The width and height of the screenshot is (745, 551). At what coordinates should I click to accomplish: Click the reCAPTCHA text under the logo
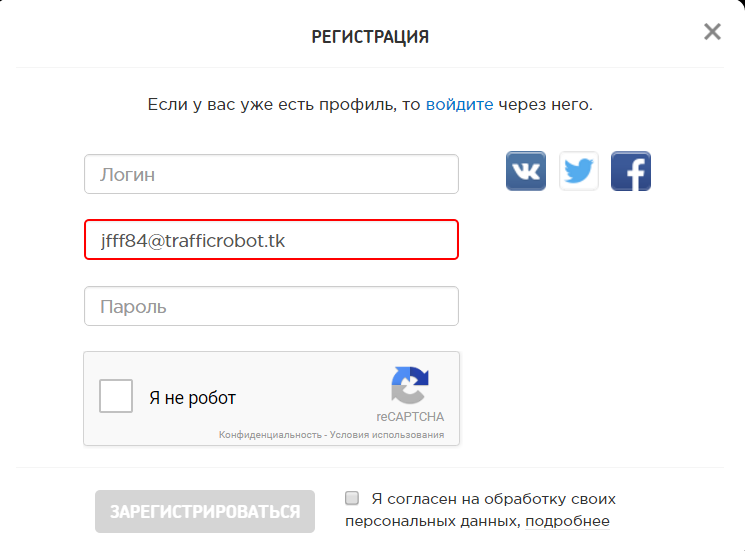[x=410, y=417]
